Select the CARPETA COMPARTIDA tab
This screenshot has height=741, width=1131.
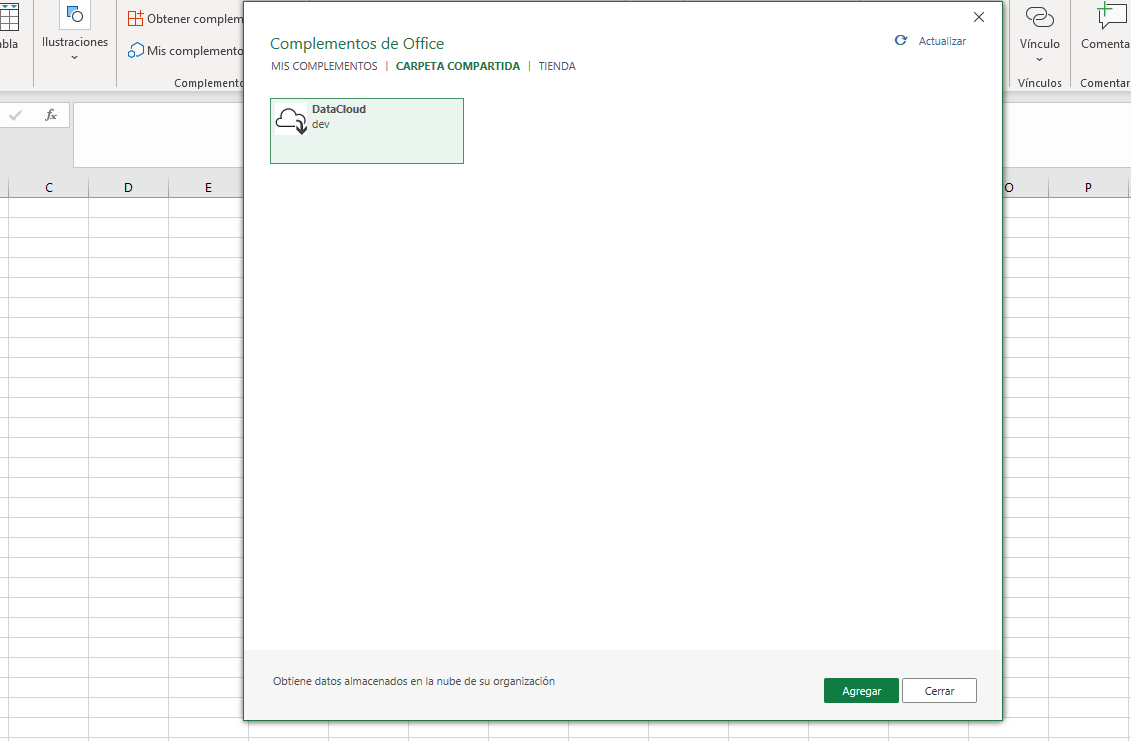457,66
